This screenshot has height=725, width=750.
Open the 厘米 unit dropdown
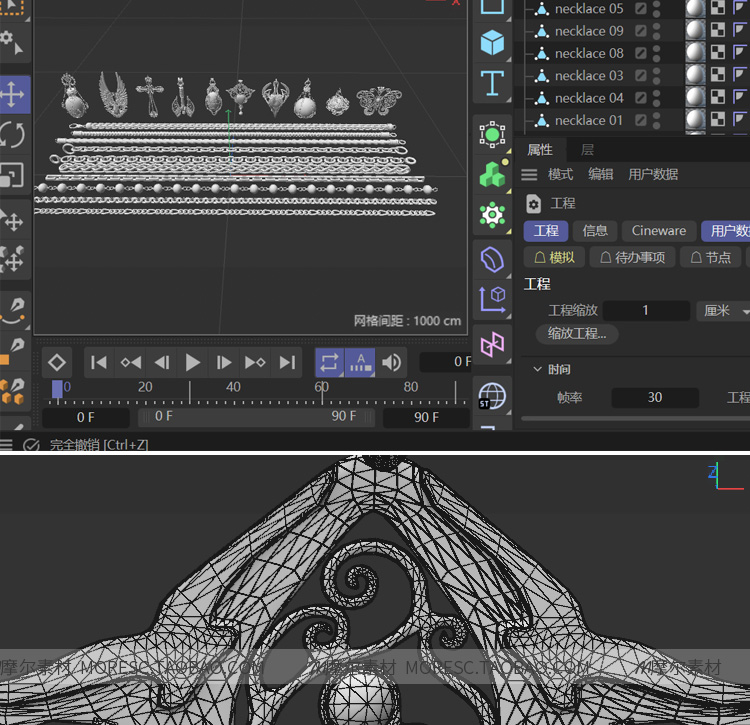pos(723,311)
